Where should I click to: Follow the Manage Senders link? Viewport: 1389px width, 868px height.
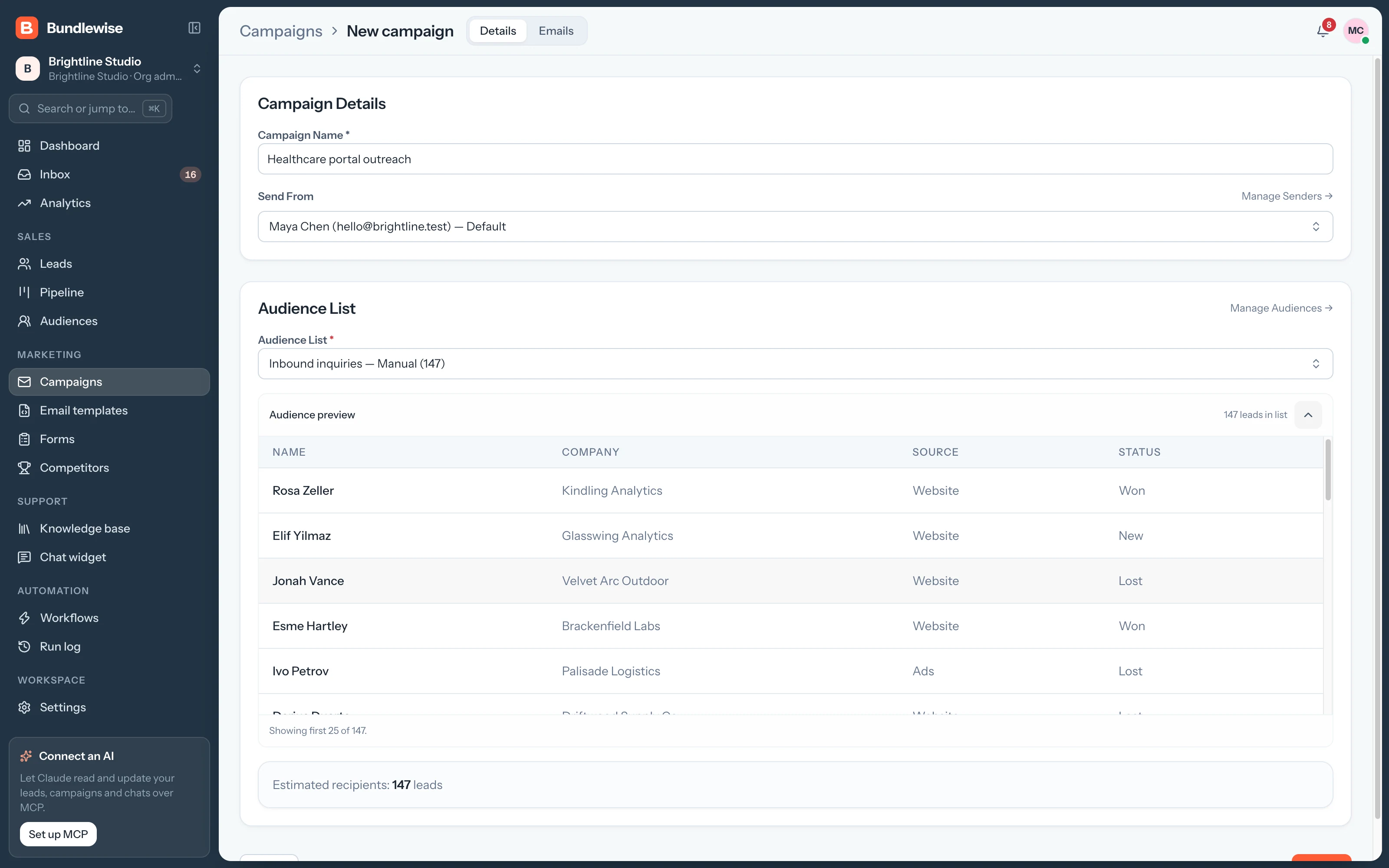[x=1287, y=196]
